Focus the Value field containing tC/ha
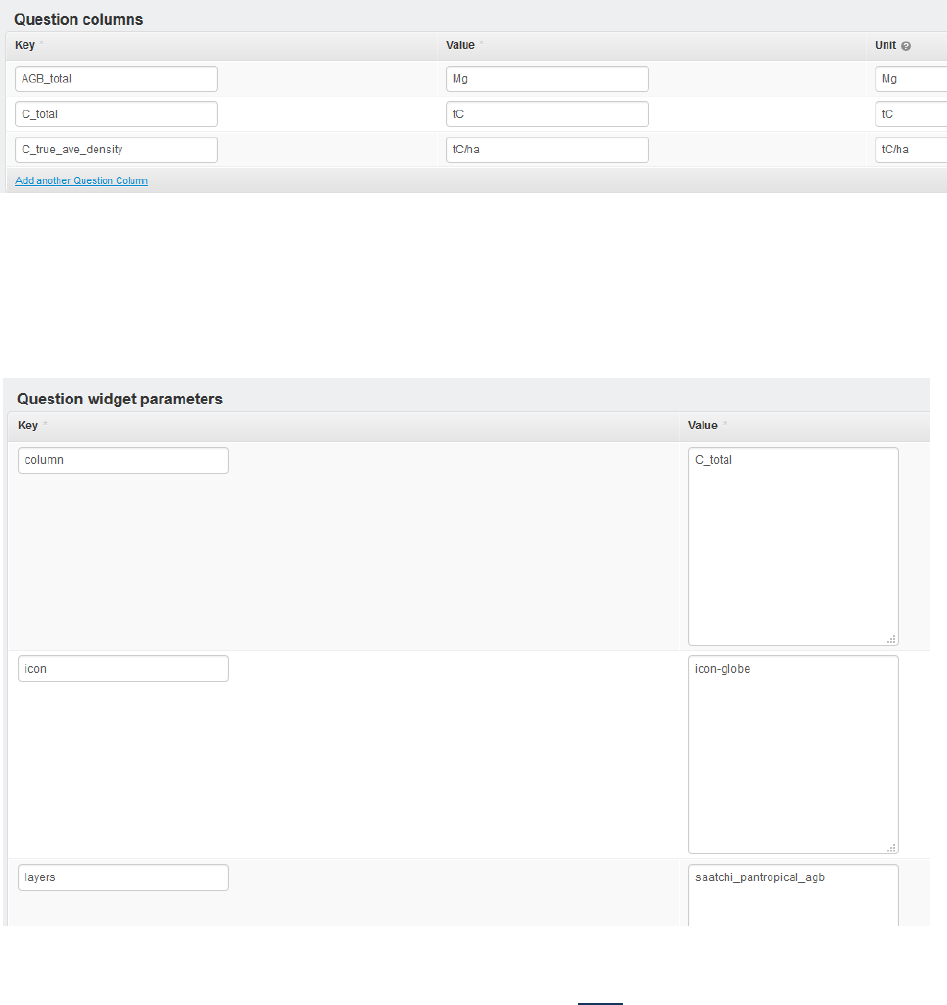 tap(547, 149)
